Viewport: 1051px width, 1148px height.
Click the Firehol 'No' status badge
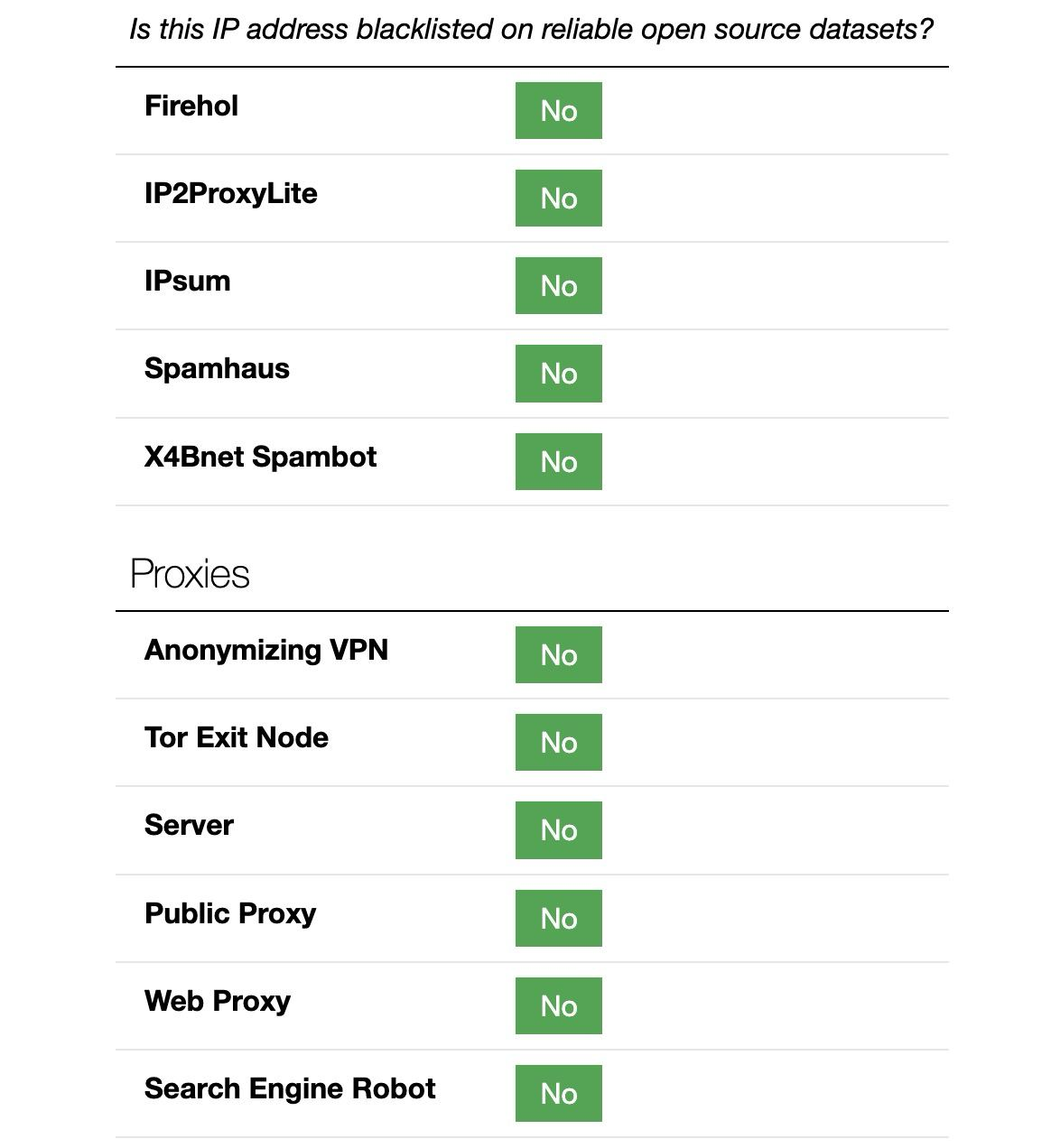point(558,111)
